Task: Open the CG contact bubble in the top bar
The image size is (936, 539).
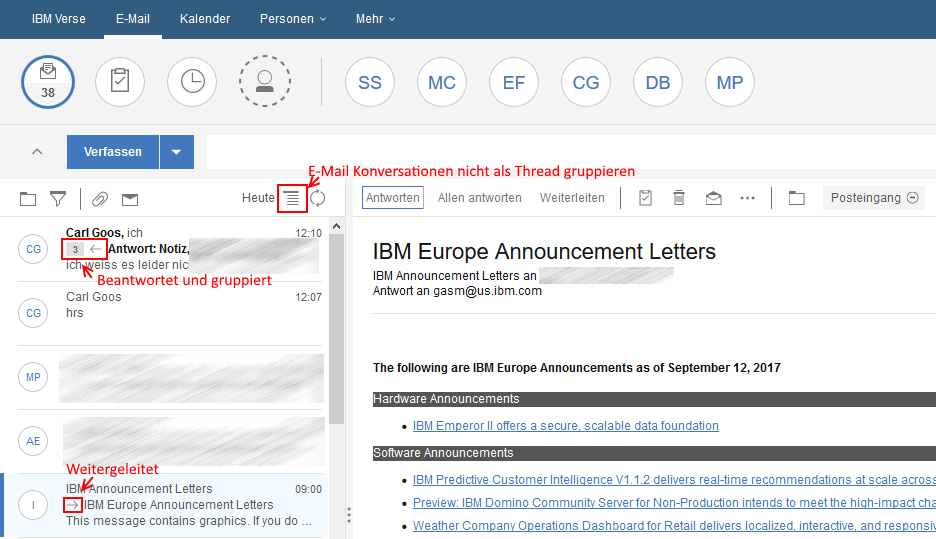Action: pos(586,82)
